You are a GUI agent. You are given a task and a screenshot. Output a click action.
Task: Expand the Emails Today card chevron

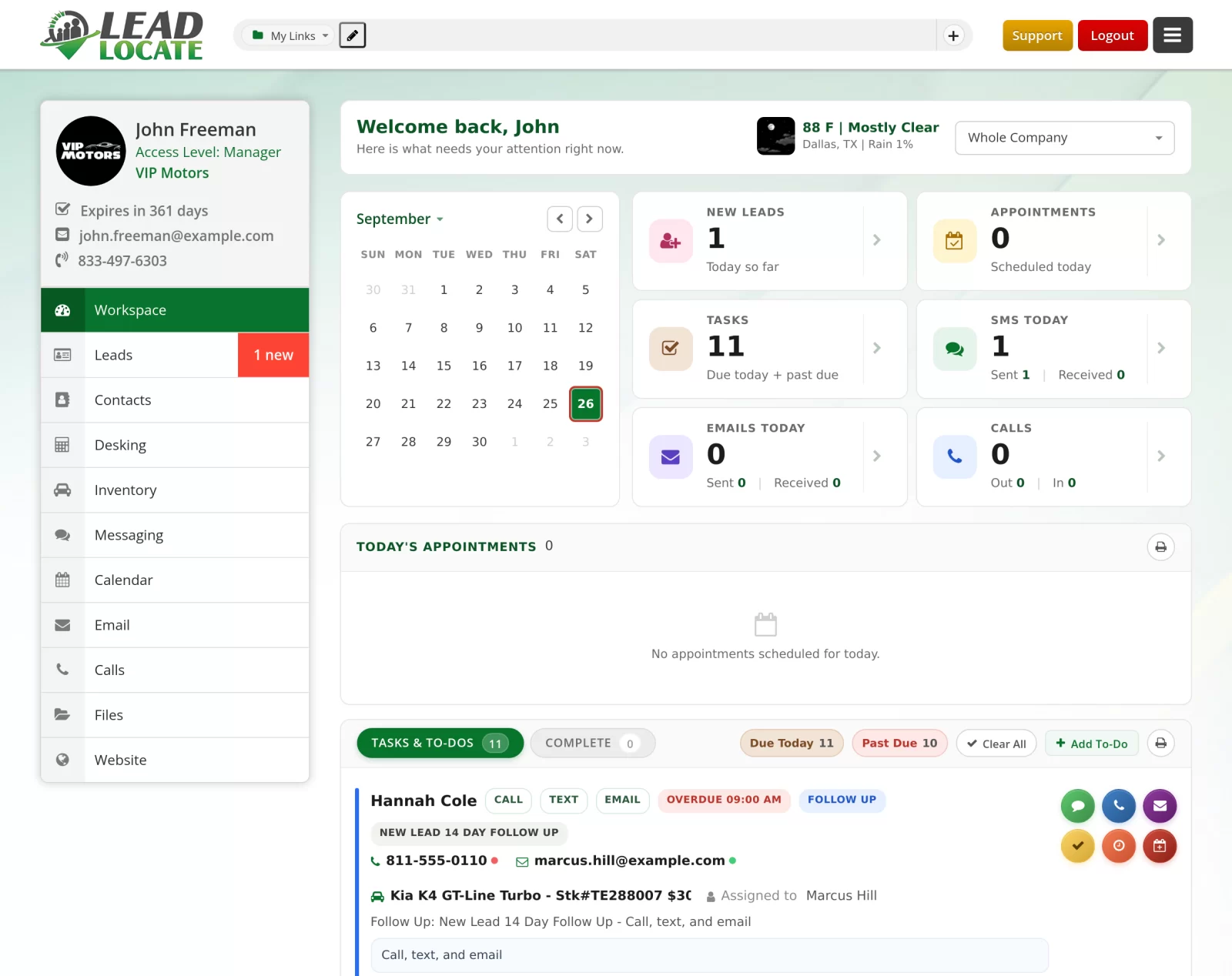(876, 456)
